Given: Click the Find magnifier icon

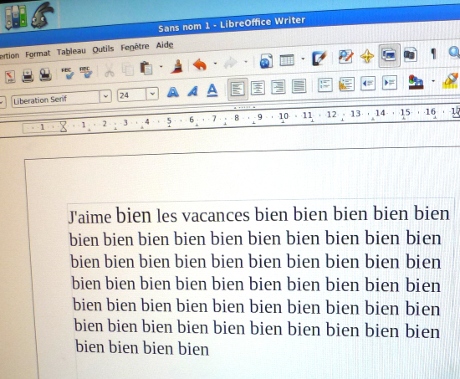Looking at the screenshot, I should (x=454, y=52).
